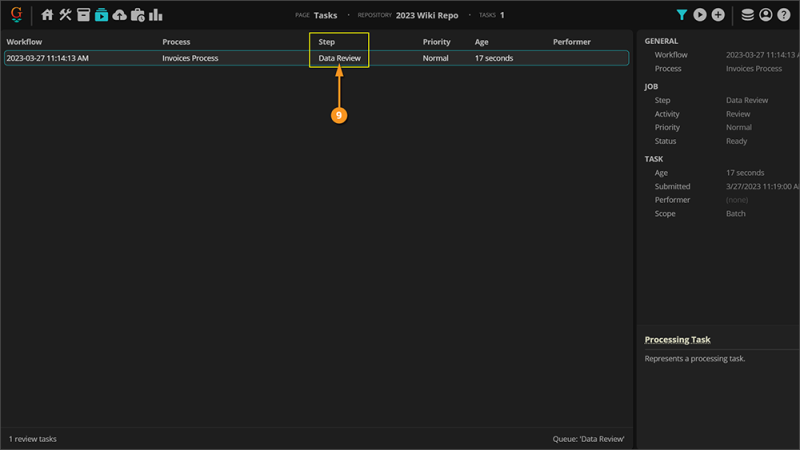Image resolution: width=800 pixels, height=450 pixels.
Task: Click the Processing Task help link
Action: coord(677,339)
